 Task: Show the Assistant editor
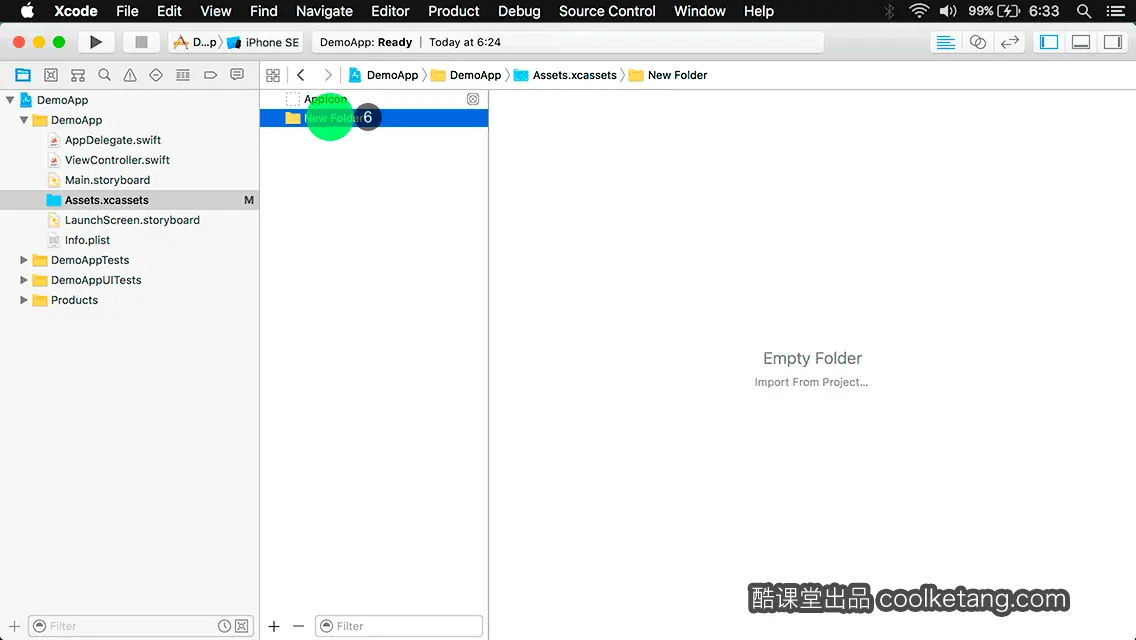[977, 42]
